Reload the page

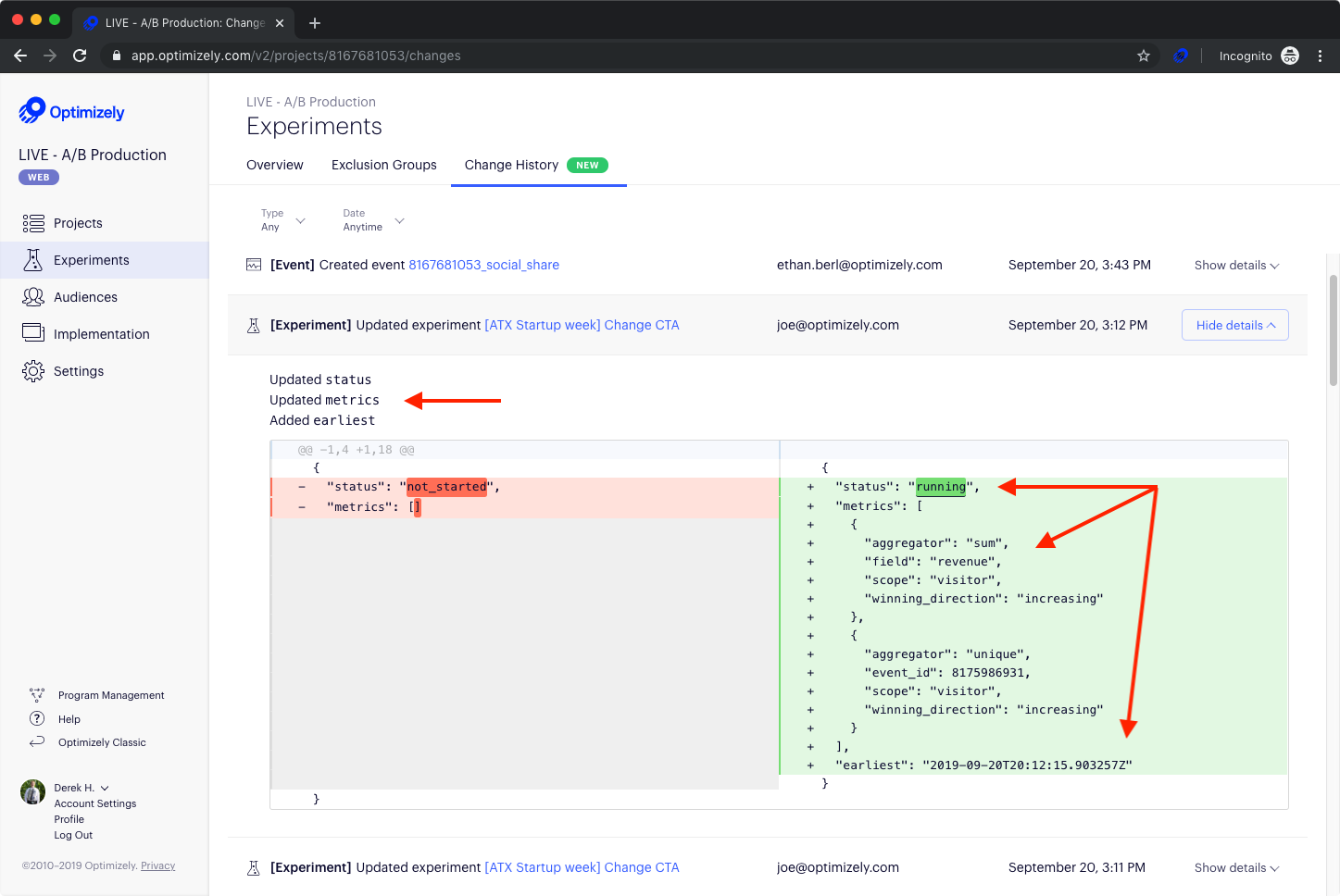coord(80,56)
